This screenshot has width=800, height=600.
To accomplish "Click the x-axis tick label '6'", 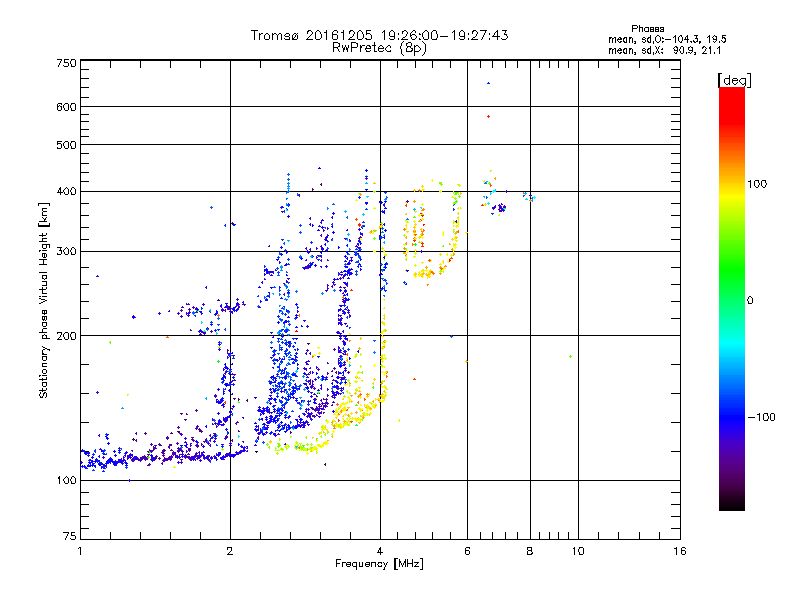I will pyautogui.click(x=467, y=551).
